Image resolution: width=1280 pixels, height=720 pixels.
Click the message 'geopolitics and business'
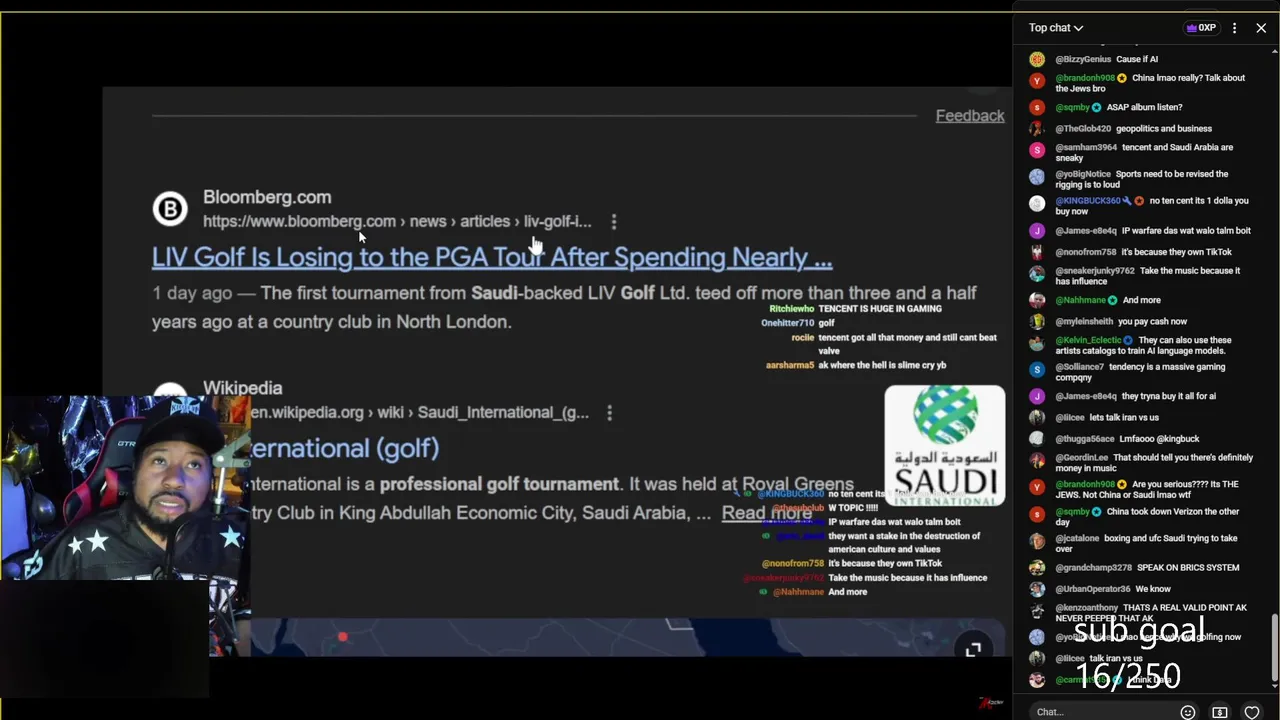(1164, 129)
